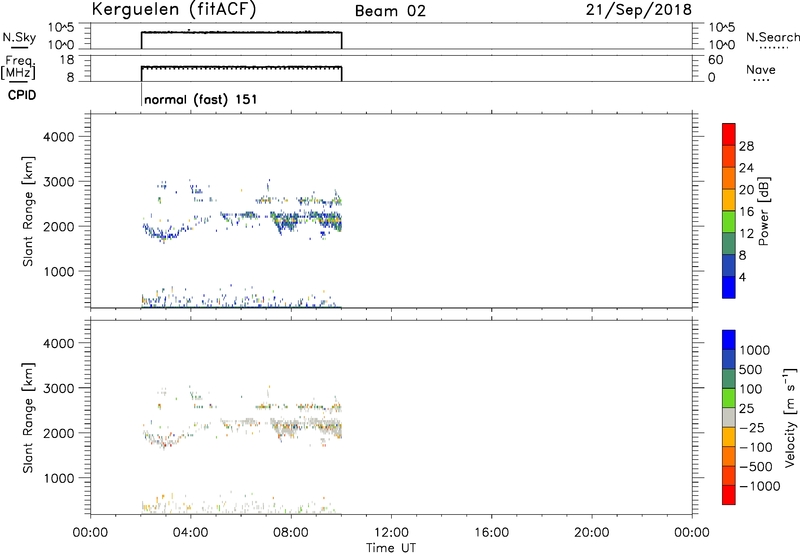Screen dimensions: 800x554
Task: Click the 'Power [dB]' colorbar label
Action: 763,211
